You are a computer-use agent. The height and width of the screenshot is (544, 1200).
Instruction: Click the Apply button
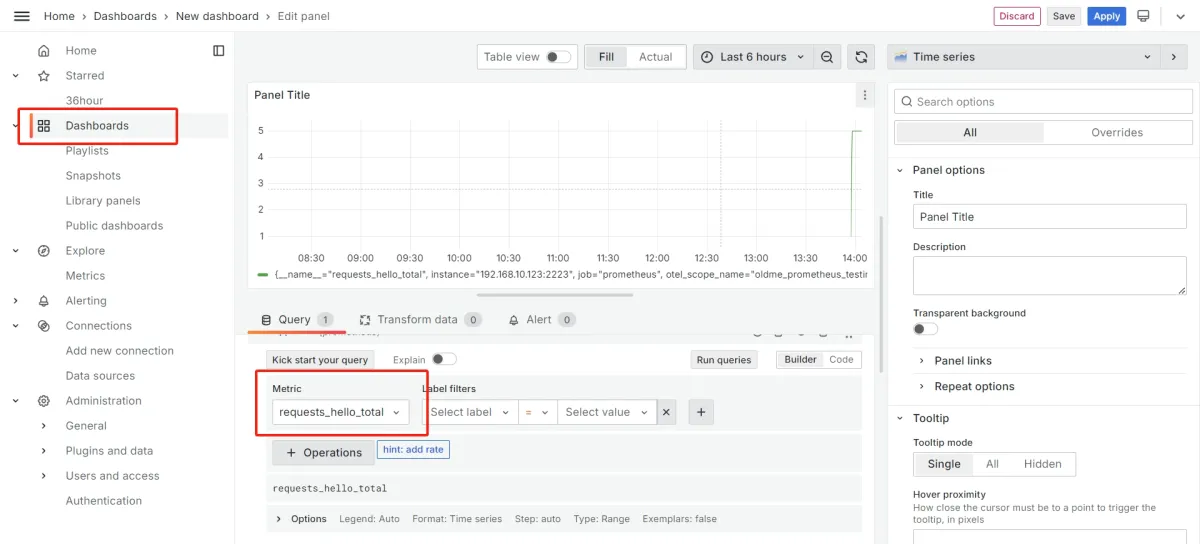tap(1107, 16)
